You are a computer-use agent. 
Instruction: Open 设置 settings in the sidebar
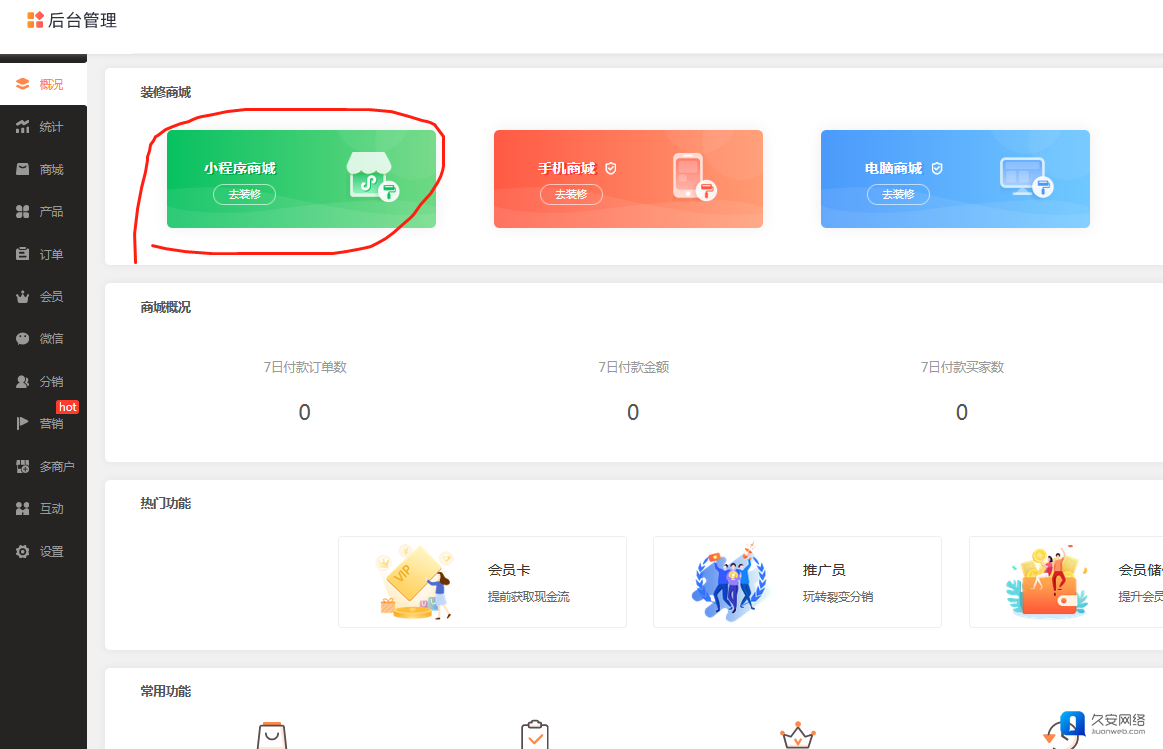pyautogui.click(x=43, y=552)
